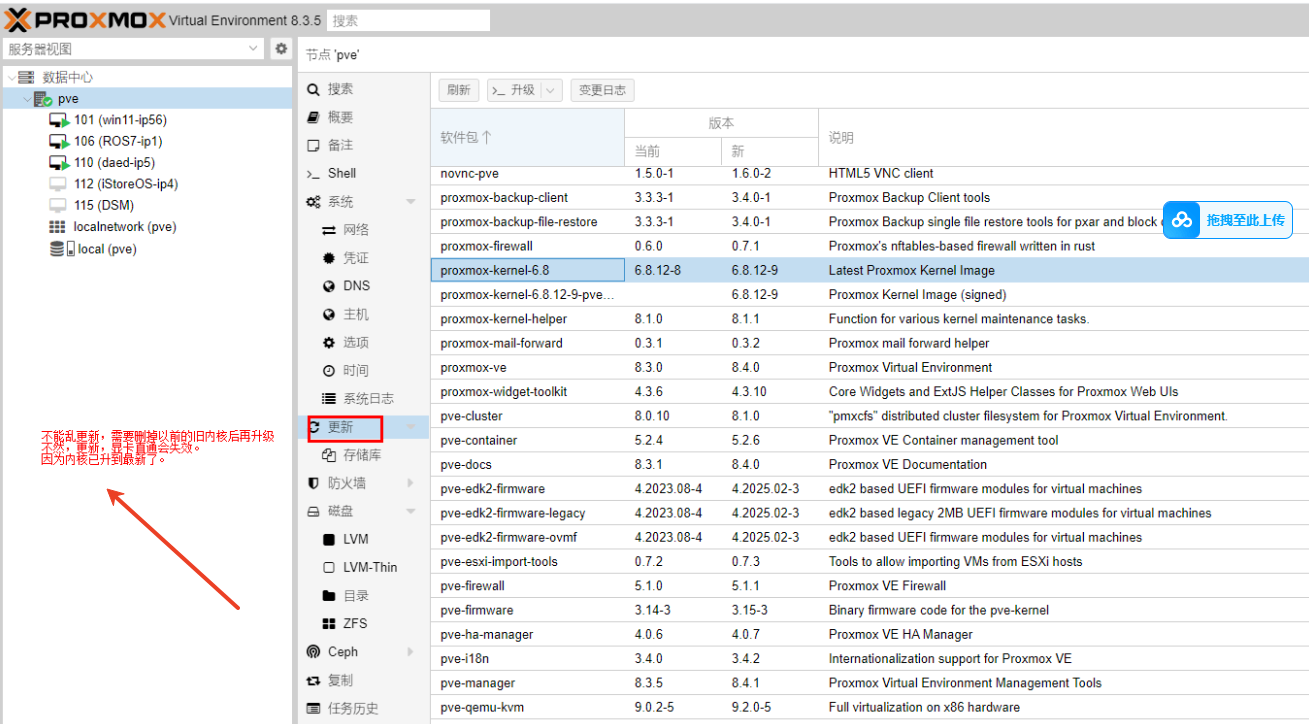The height and width of the screenshot is (724, 1309).
Task: Collapse the 系统 section arrow
Action: click(x=410, y=202)
